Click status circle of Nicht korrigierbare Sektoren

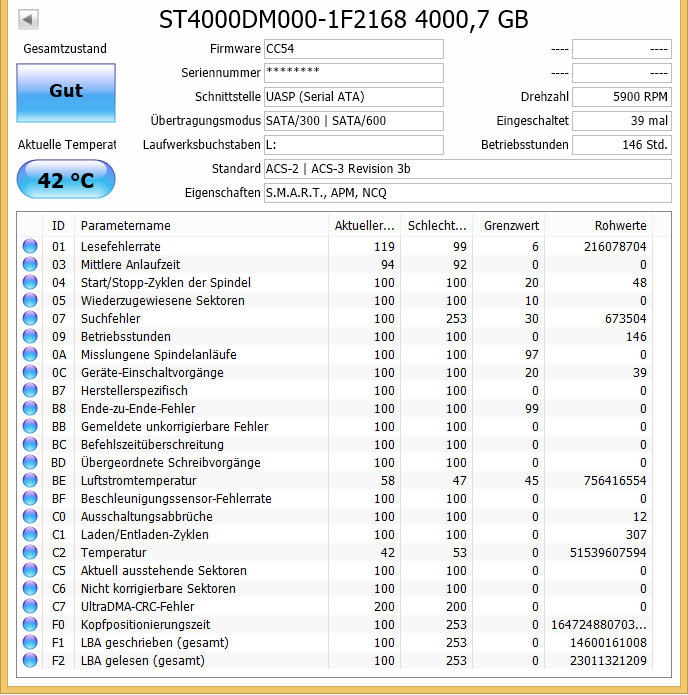pos(30,588)
